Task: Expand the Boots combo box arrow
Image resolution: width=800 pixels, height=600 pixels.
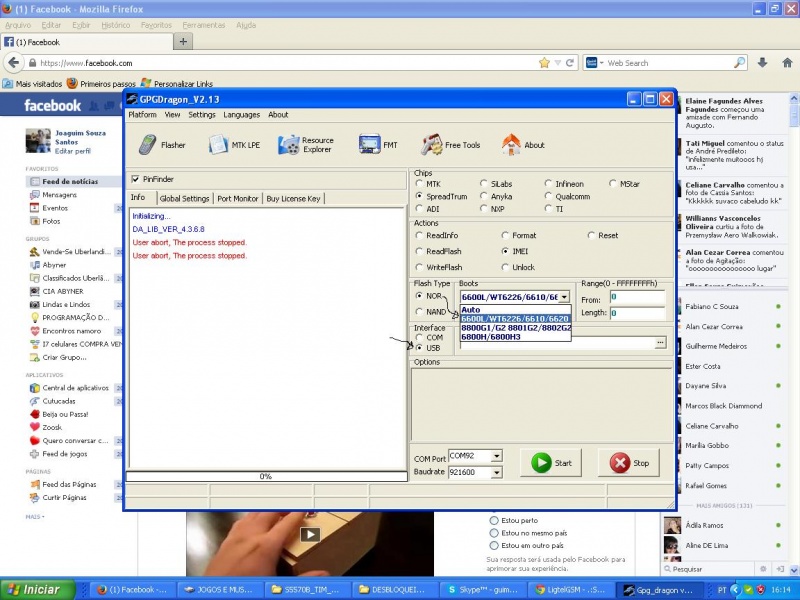Action: pyautogui.click(x=564, y=297)
